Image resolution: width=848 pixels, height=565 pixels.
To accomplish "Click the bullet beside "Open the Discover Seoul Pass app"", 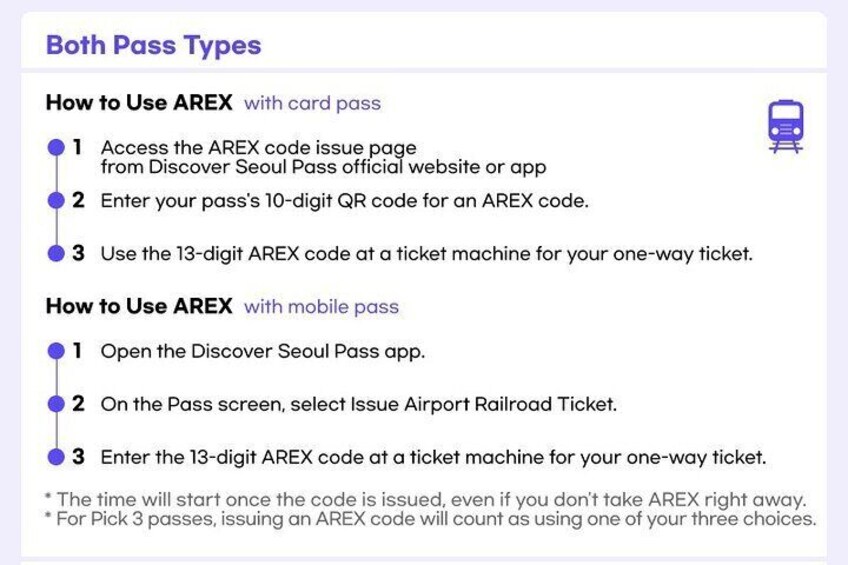I will pos(57,352).
